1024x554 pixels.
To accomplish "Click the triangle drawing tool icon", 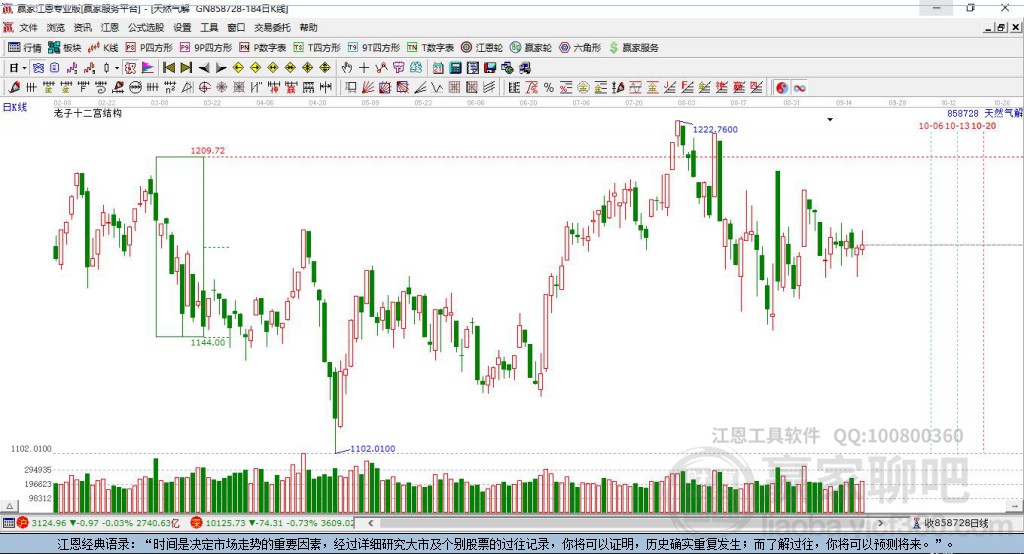I will (x=187, y=88).
